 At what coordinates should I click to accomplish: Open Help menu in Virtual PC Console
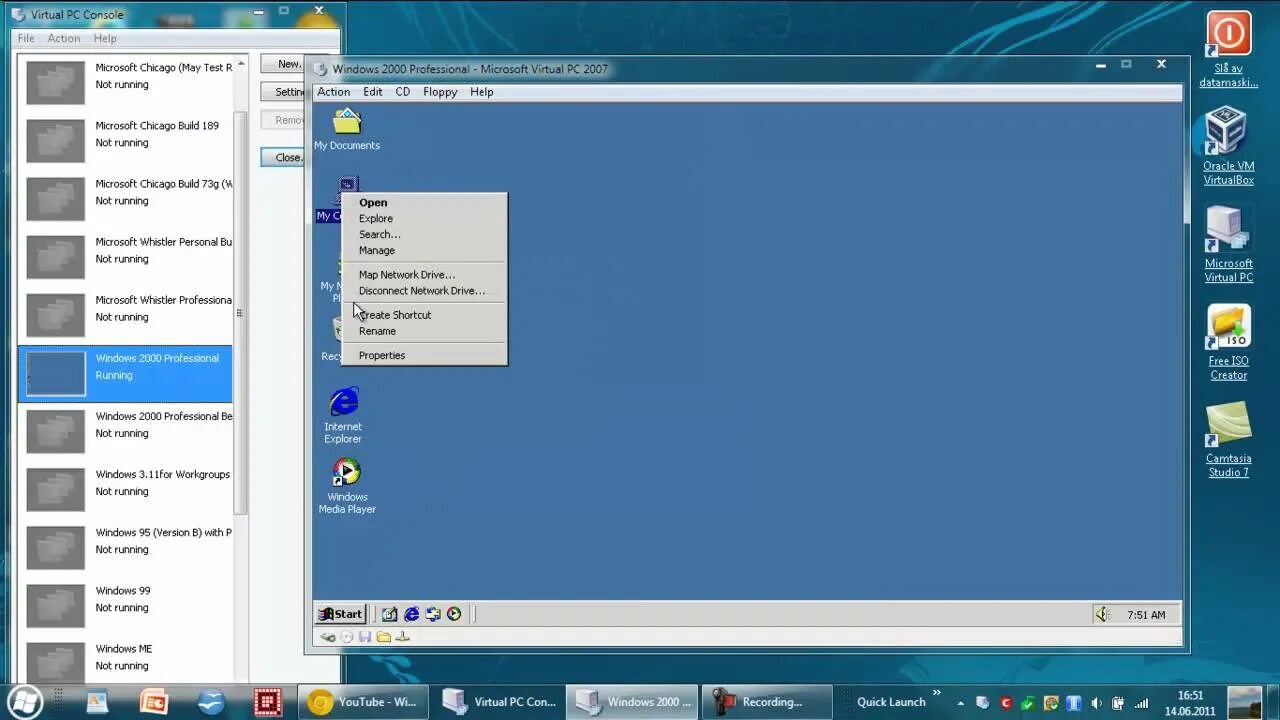click(105, 38)
